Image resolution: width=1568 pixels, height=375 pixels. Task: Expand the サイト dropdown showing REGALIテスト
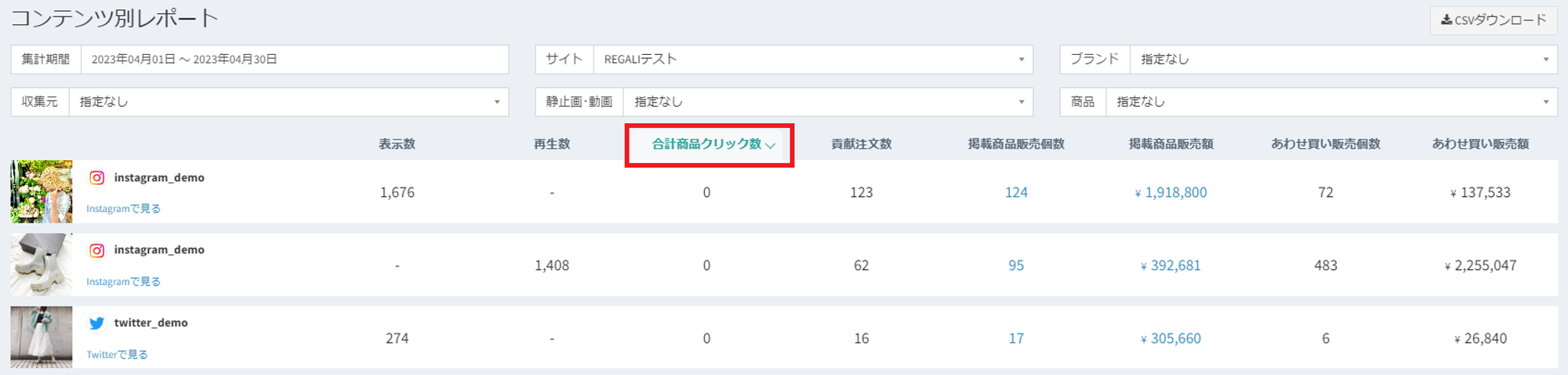coord(812,60)
